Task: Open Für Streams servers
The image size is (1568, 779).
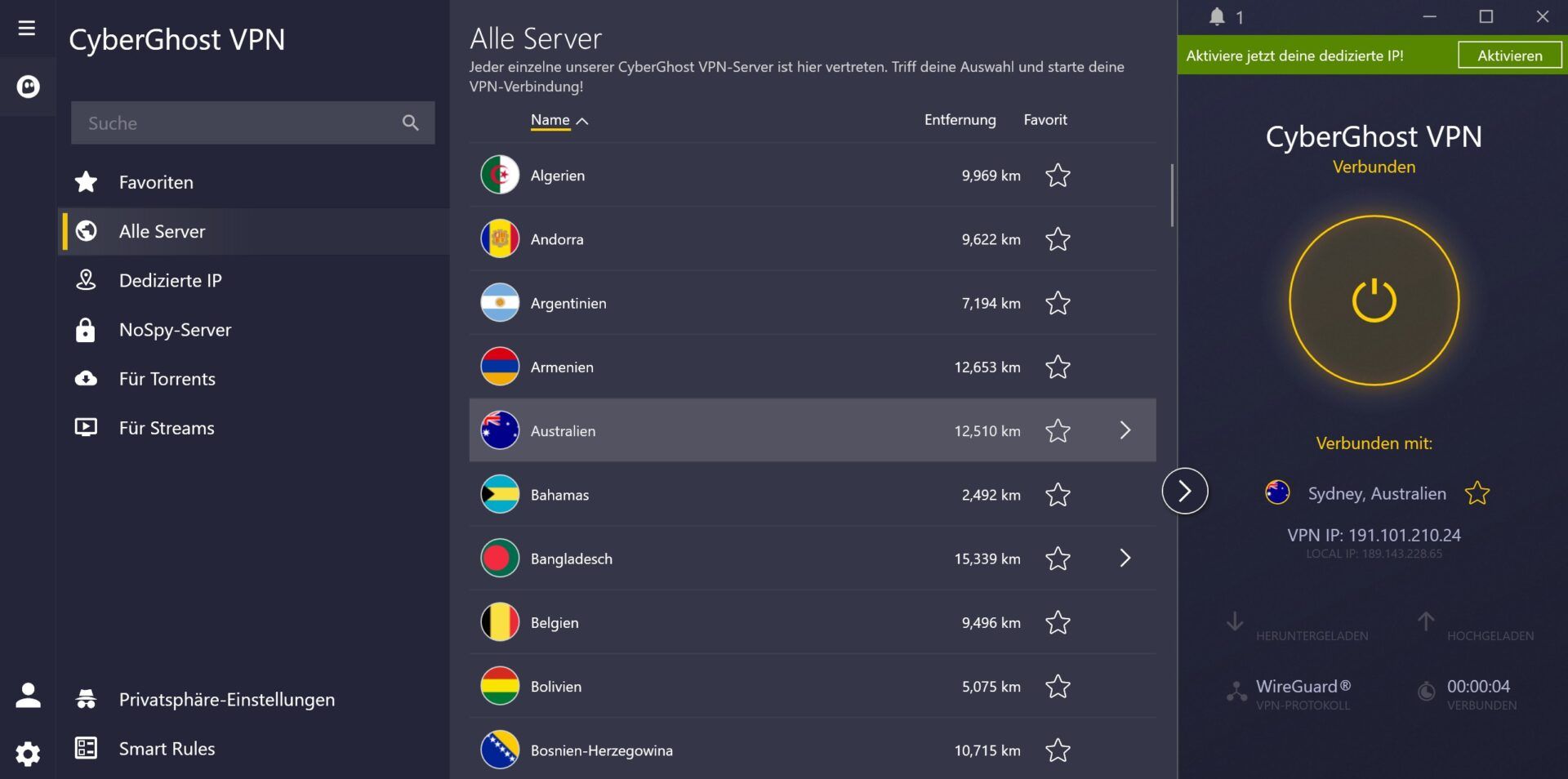Action: [x=255, y=428]
